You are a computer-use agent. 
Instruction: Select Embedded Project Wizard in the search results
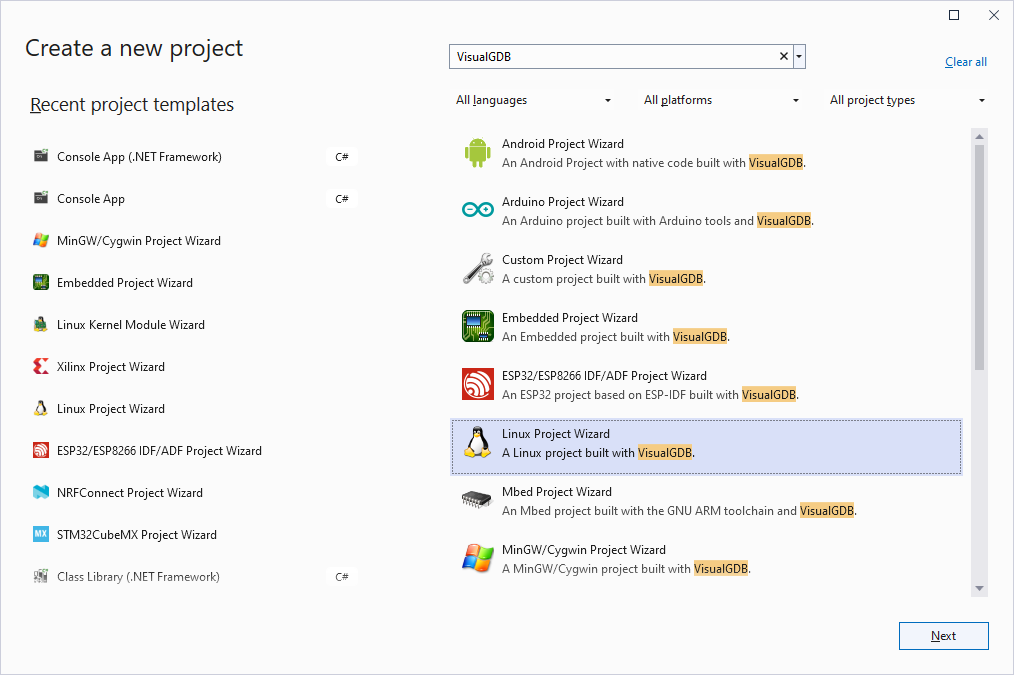click(706, 327)
